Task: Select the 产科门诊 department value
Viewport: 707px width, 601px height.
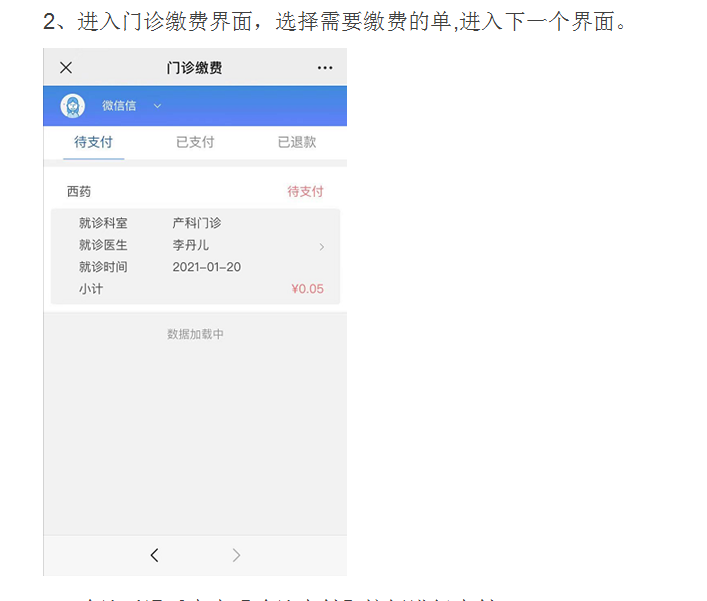Action: (197, 223)
